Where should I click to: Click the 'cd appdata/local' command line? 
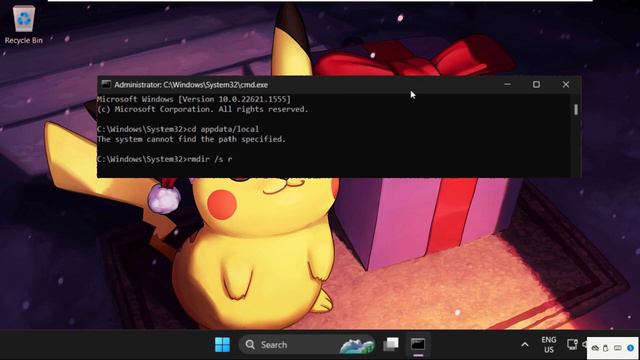tap(178, 129)
